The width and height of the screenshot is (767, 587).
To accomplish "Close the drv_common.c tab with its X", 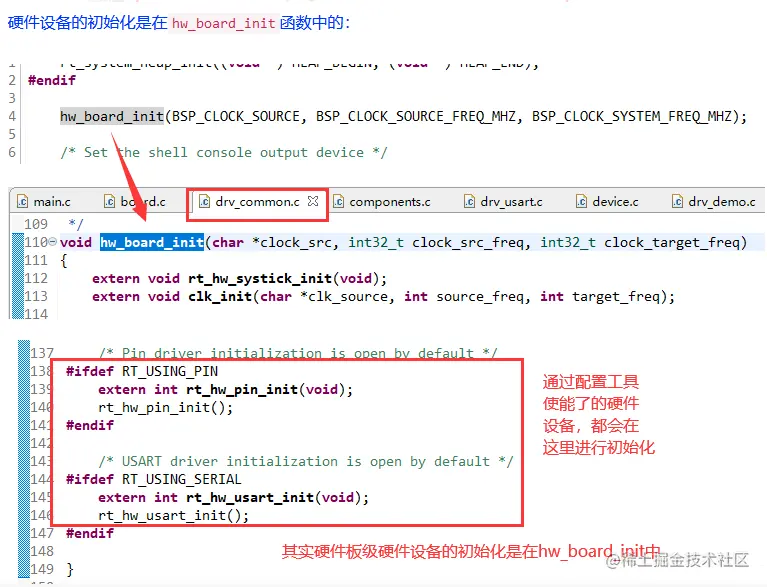I will click(x=313, y=201).
